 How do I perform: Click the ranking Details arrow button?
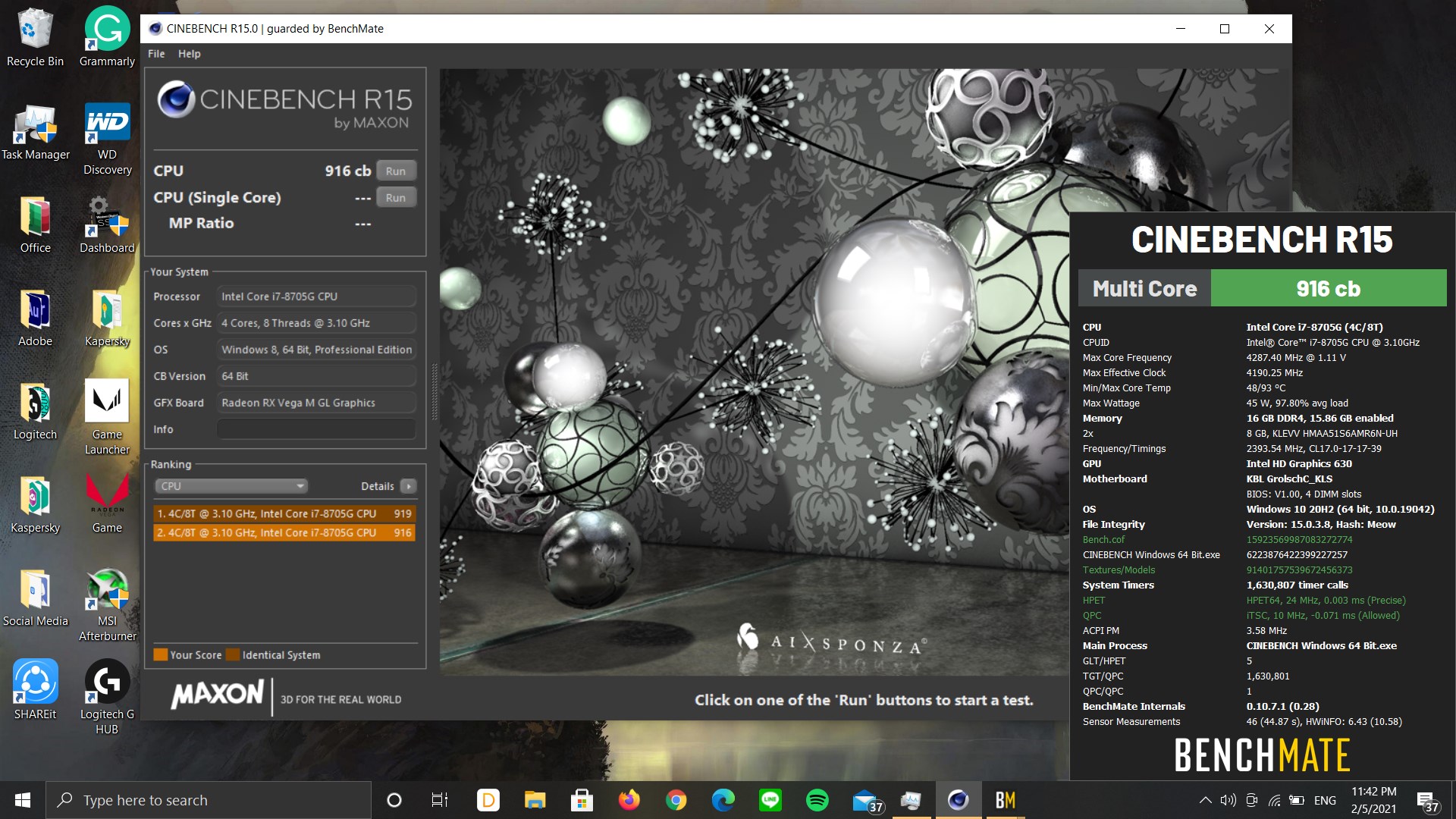pos(409,486)
